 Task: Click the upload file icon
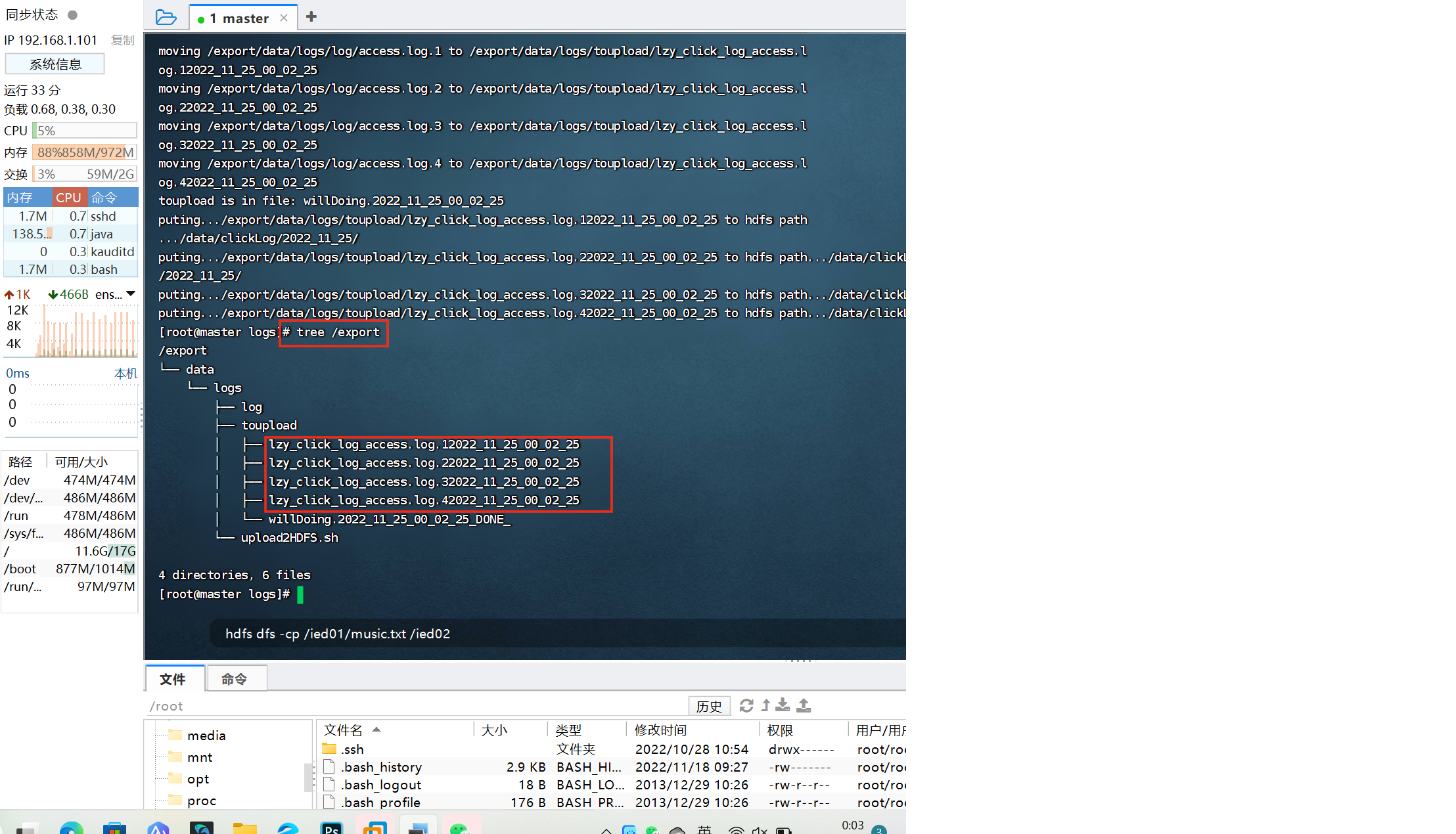point(803,705)
